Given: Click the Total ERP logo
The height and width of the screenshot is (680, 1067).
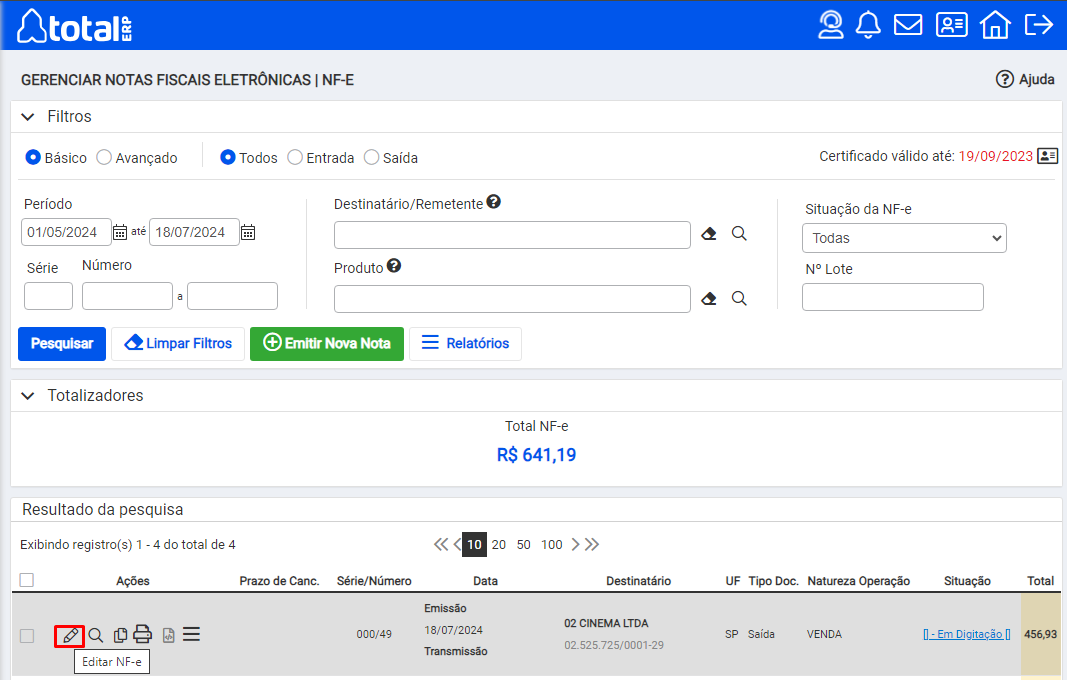Looking at the screenshot, I should 75,27.
